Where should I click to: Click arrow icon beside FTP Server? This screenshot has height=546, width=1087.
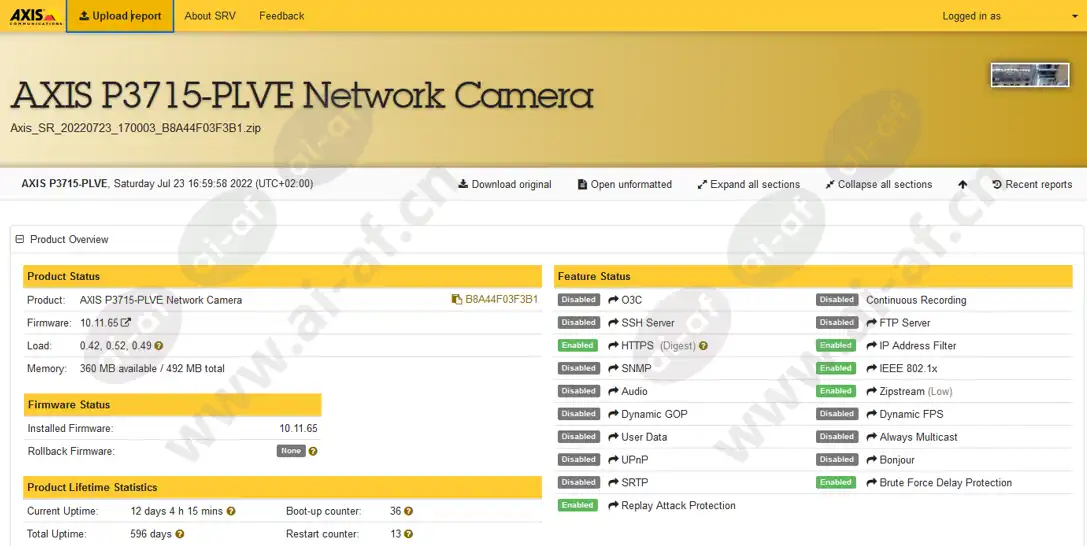pyautogui.click(x=871, y=322)
